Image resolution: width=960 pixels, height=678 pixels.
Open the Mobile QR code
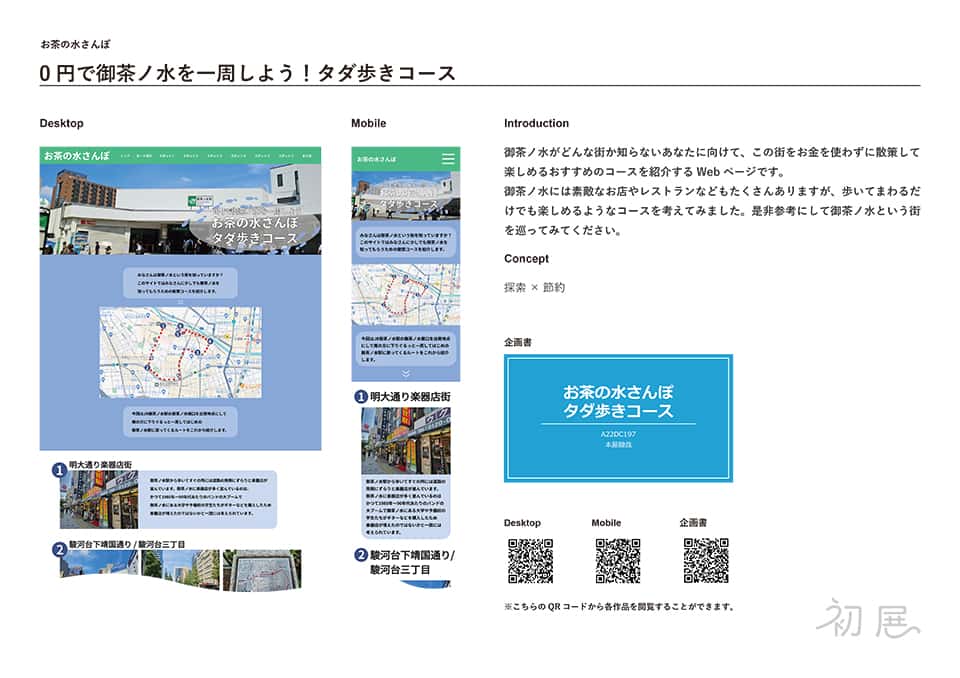tap(618, 560)
